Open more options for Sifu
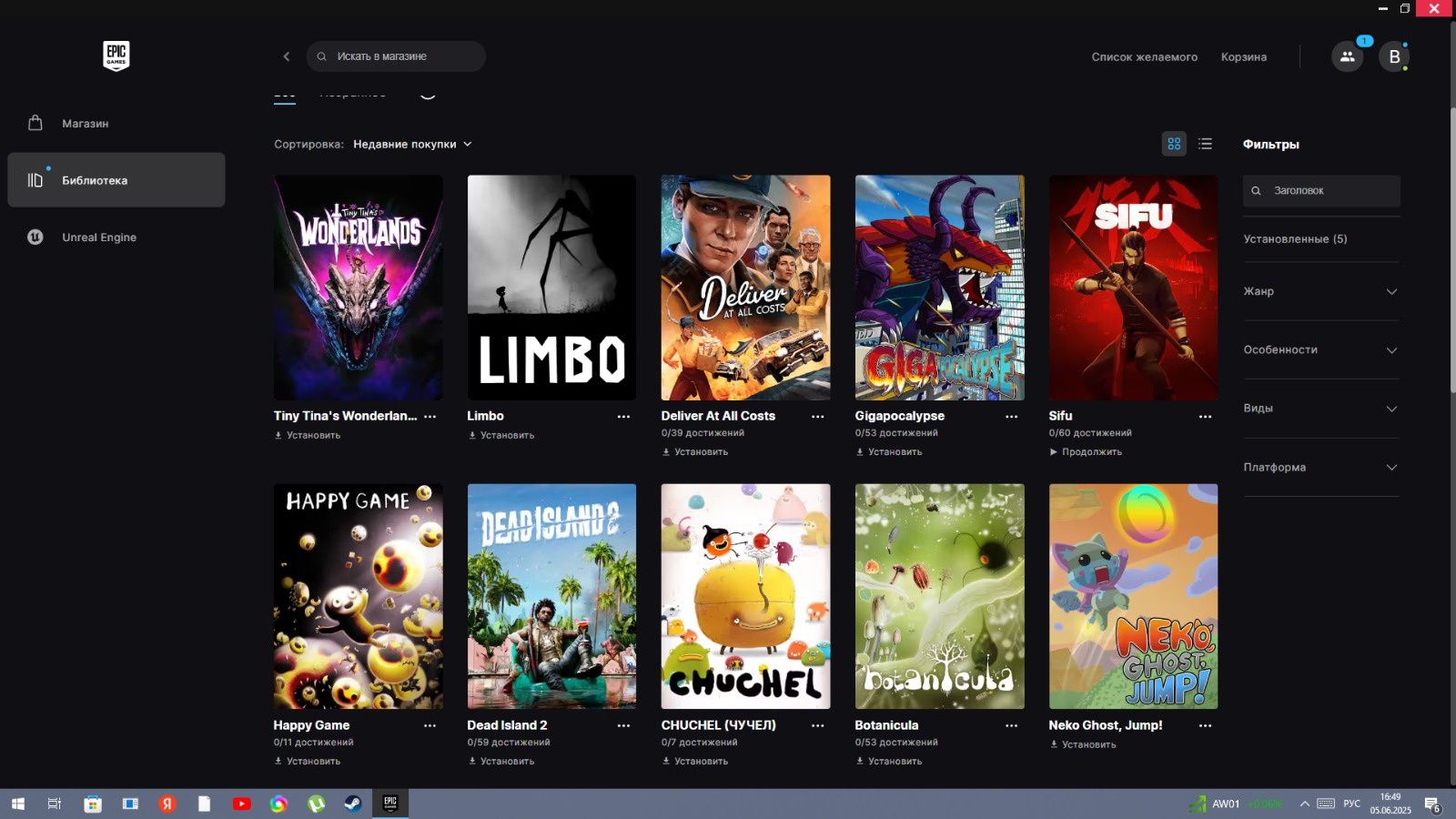1456x819 pixels. 1205,416
